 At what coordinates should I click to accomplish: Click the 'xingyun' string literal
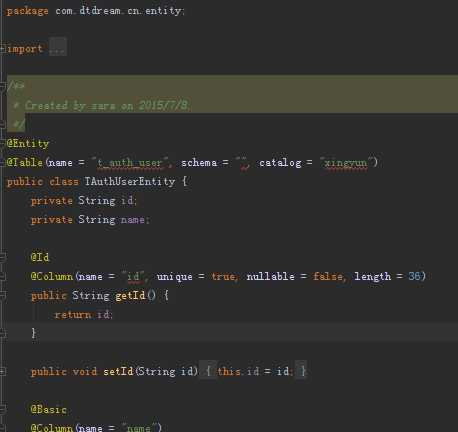coord(346,163)
